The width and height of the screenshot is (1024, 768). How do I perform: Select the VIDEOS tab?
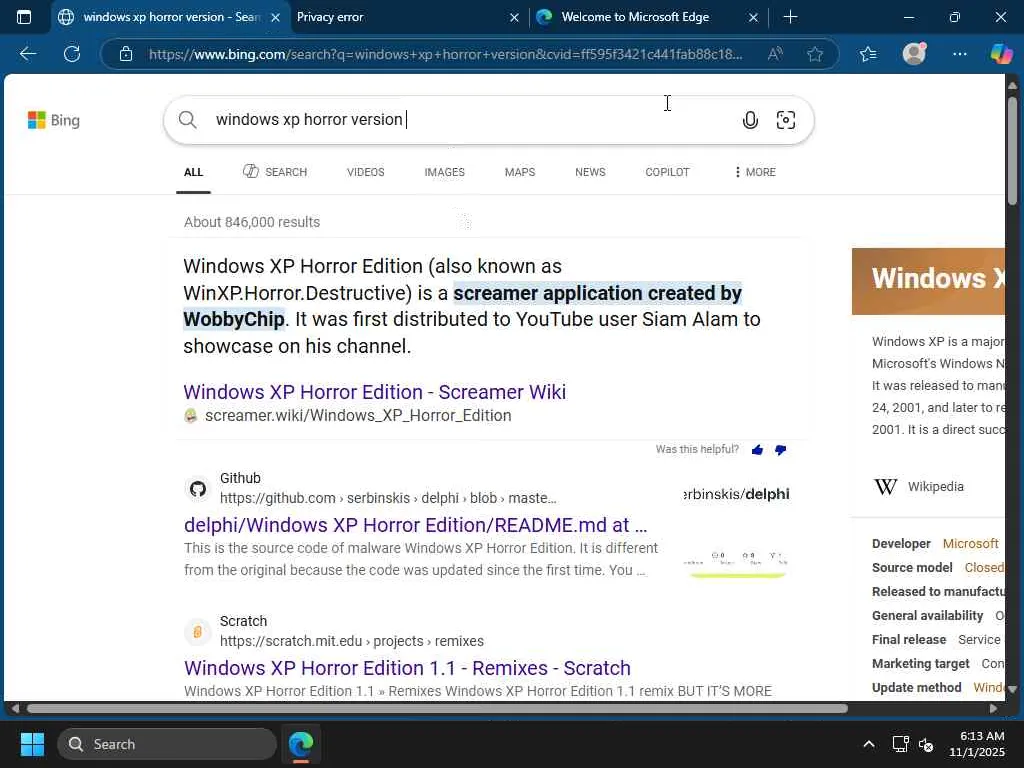click(366, 172)
